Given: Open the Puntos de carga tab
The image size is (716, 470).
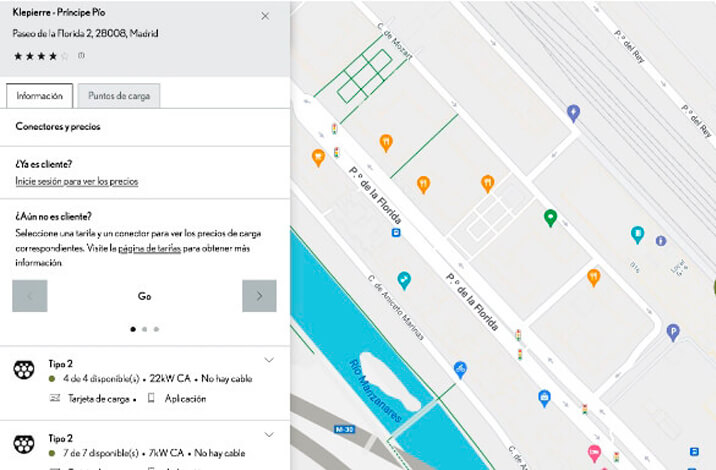Looking at the screenshot, I should click(x=119, y=96).
